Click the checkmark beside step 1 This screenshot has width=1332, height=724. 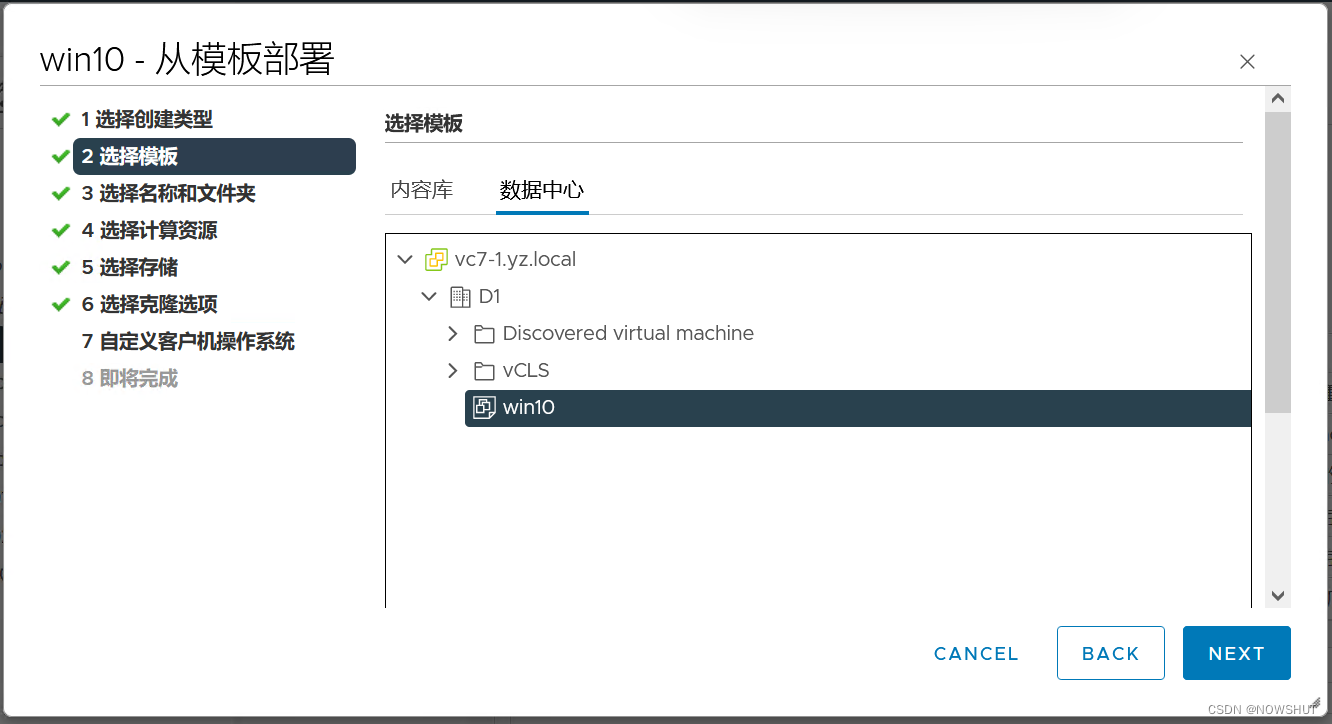[60, 120]
